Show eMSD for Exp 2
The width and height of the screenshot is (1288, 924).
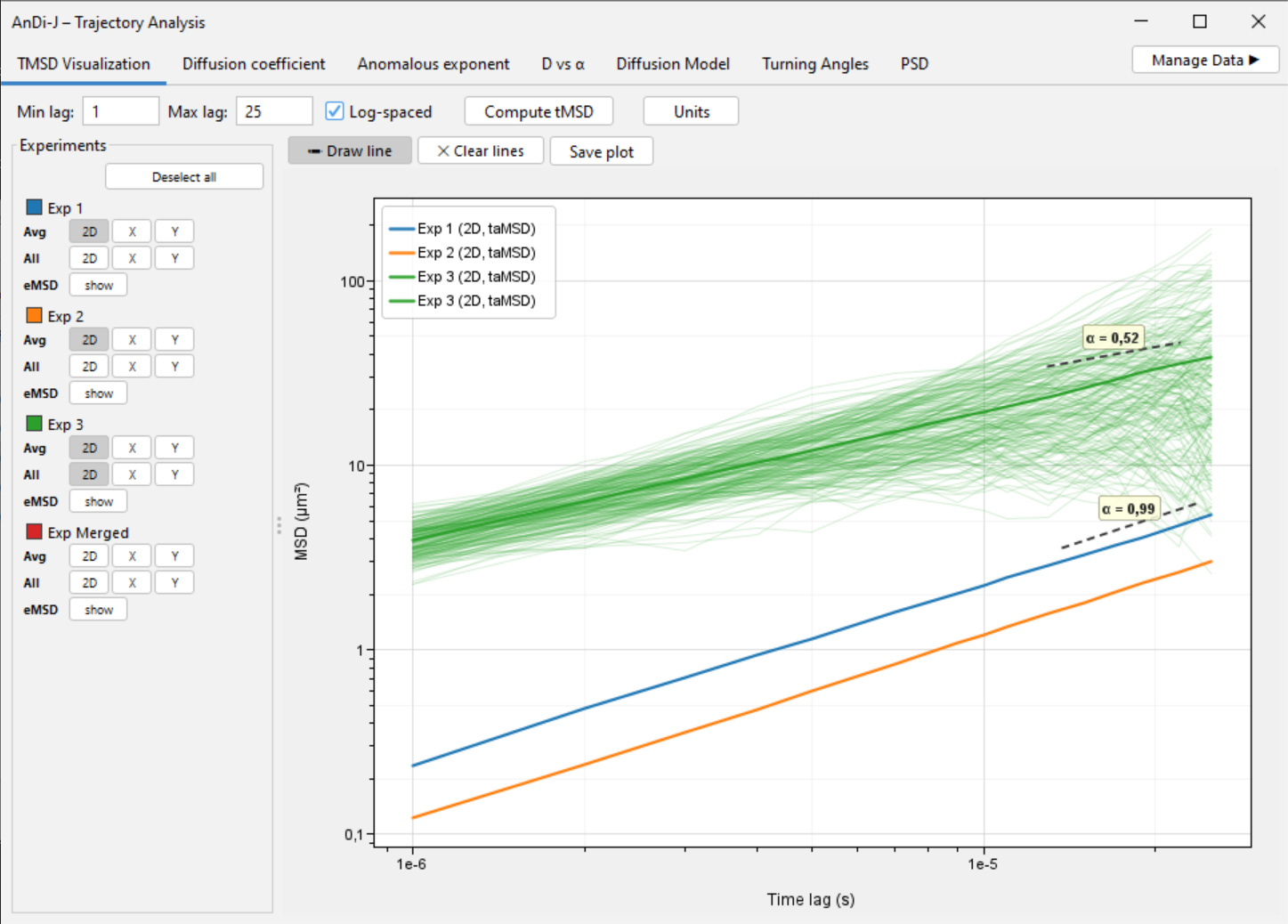click(x=98, y=393)
